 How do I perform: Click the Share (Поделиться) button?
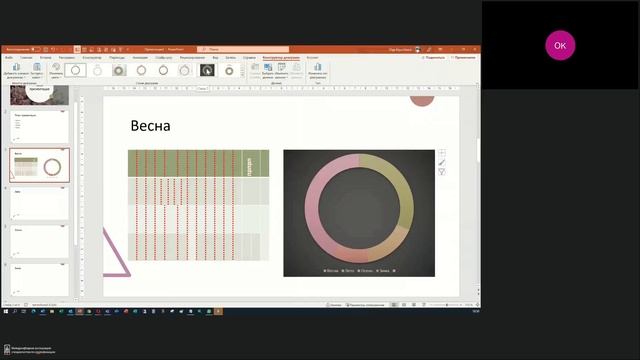click(x=433, y=58)
